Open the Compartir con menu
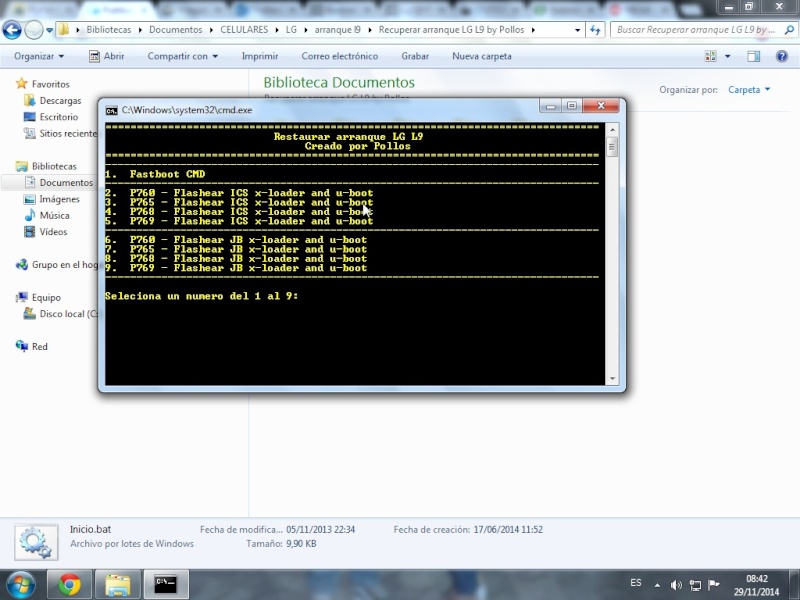800x600 pixels. tap(183, 56)
